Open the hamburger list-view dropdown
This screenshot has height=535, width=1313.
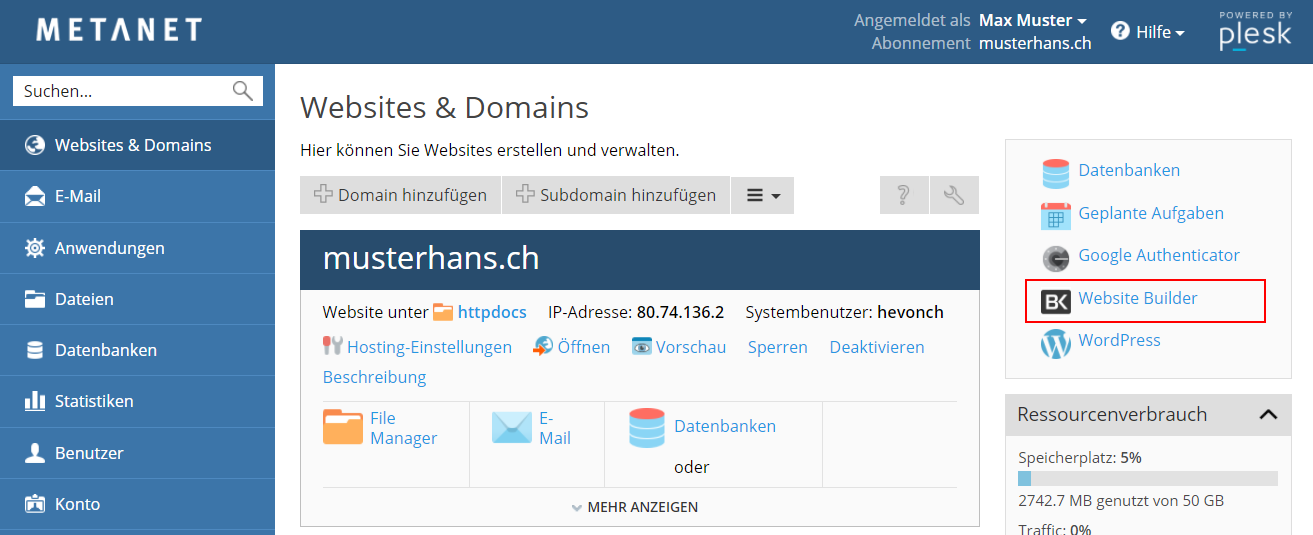click(x=762, y=195)
